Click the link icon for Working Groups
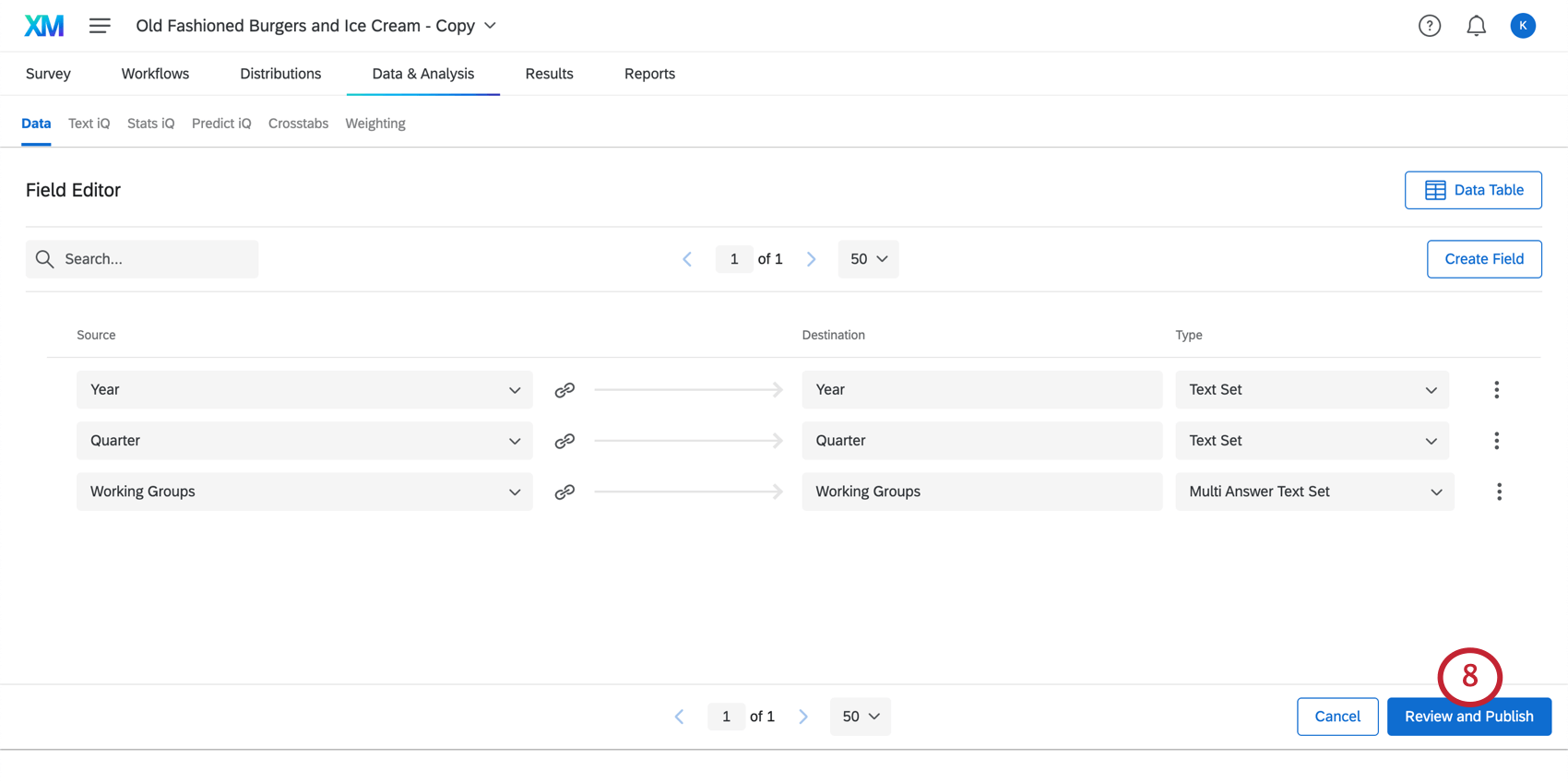1568x782 pixels. (564, 492)
